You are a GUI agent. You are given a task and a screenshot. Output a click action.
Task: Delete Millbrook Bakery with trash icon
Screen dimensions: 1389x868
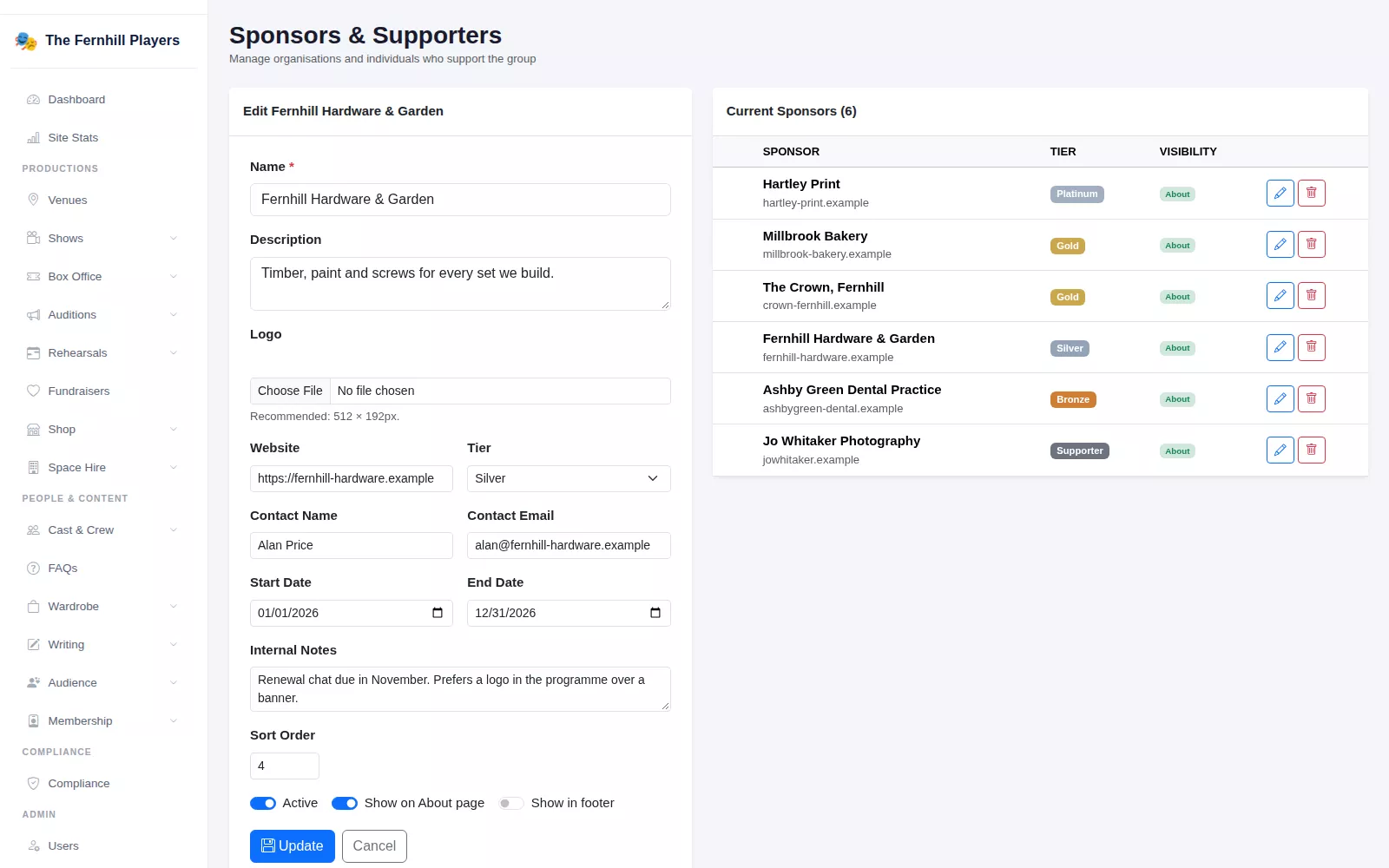point(1311,245)
